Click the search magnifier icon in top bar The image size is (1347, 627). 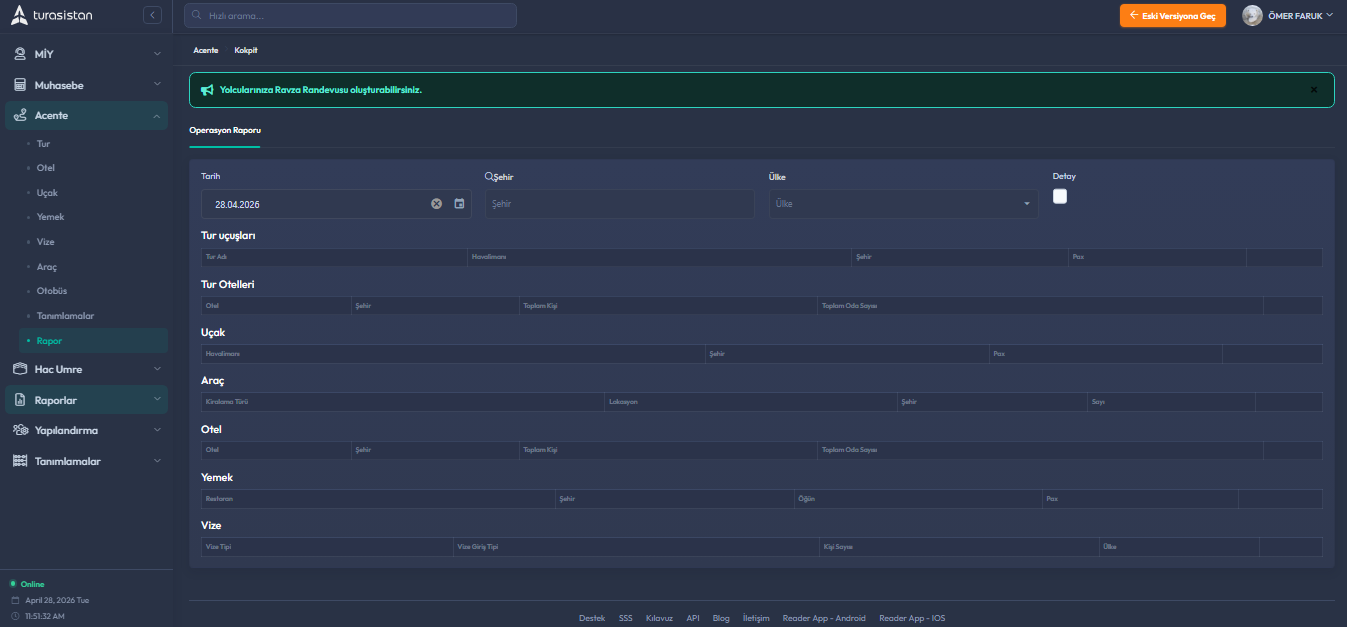(197, 16)
